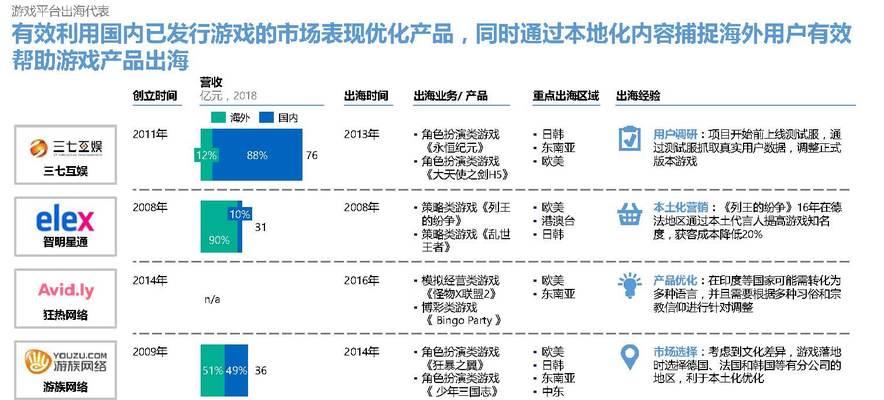Click the 亿元，2018 unit label
The image size is (884, 400).
(228, 95)
